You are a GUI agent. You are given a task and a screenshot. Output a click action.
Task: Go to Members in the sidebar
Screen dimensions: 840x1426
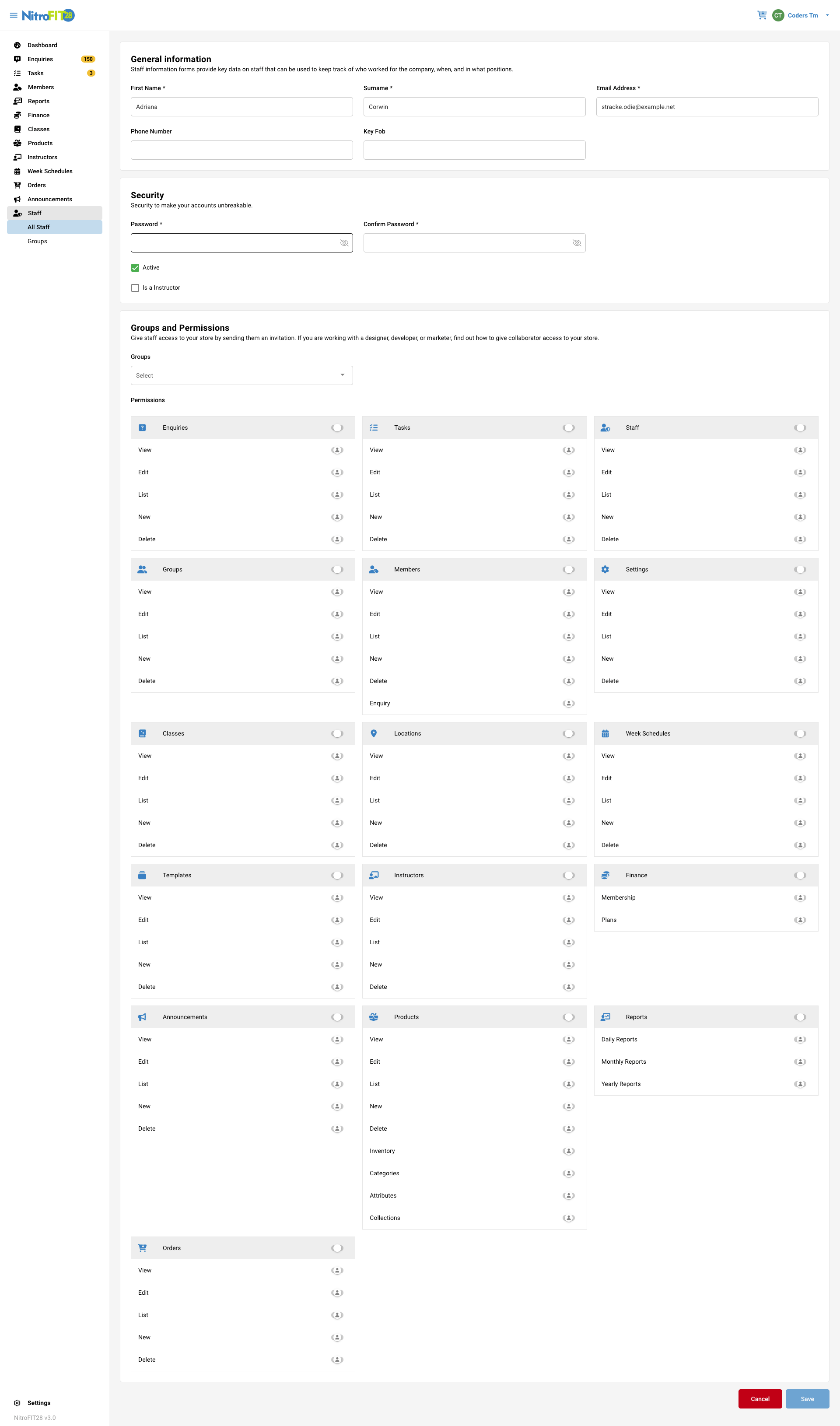coord(41,87)
